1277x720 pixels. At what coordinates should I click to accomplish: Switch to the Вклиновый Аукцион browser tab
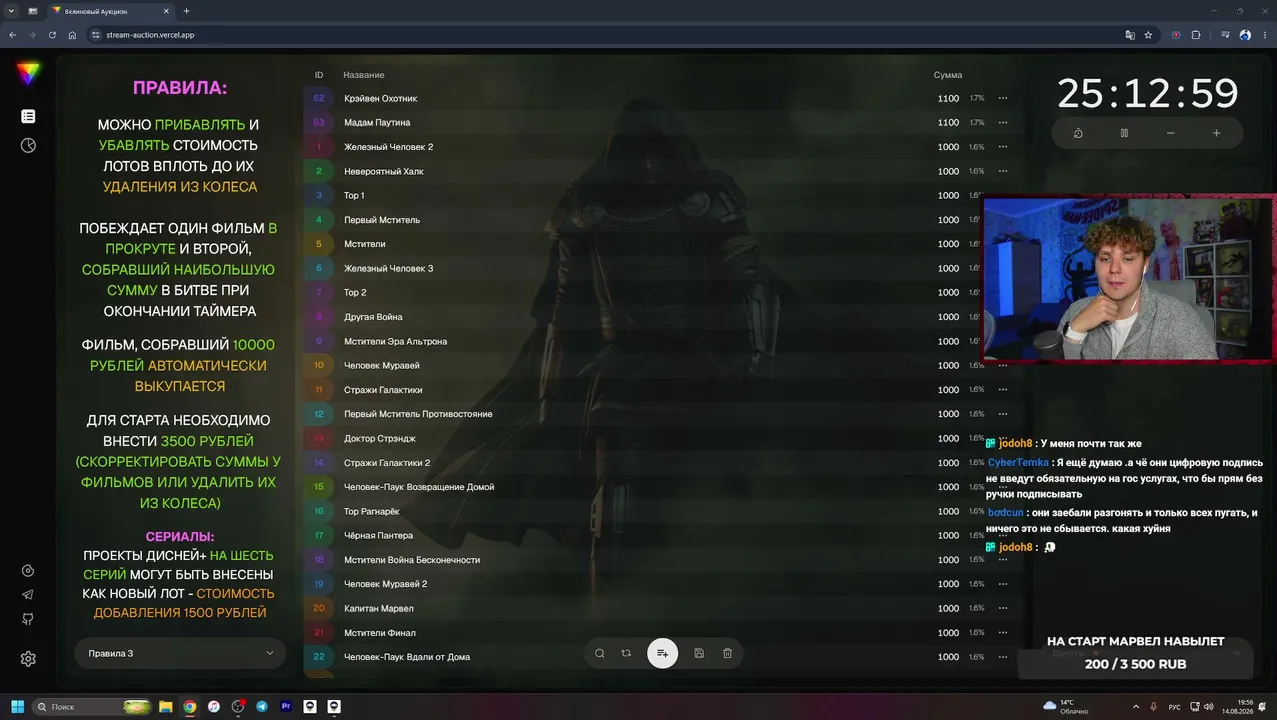click(110, 11)
